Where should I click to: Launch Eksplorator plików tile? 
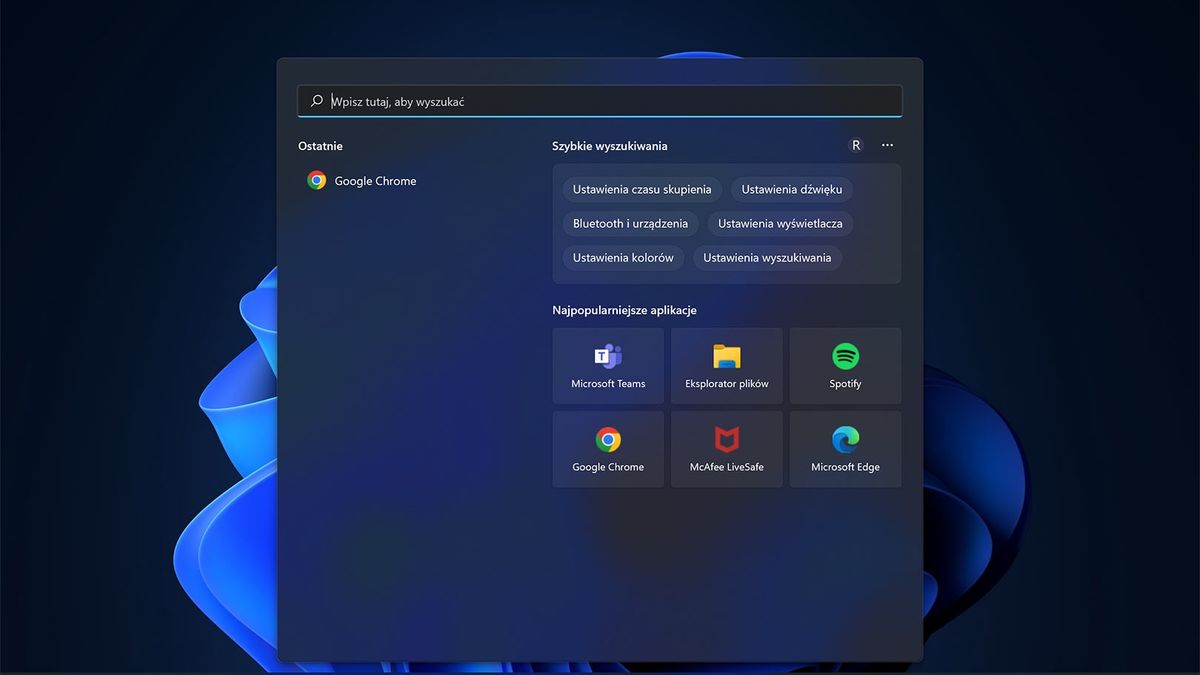727,366
